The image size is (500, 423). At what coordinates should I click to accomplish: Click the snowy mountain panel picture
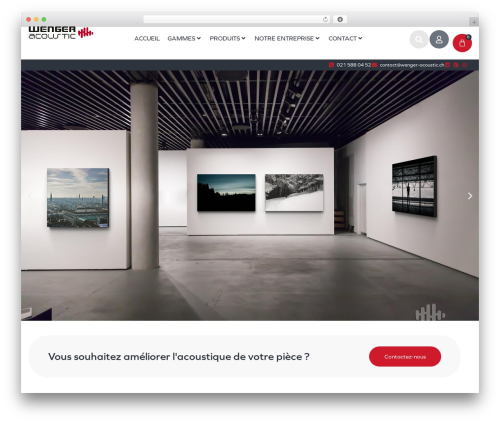pyautogui.click(x=294, y=192)
